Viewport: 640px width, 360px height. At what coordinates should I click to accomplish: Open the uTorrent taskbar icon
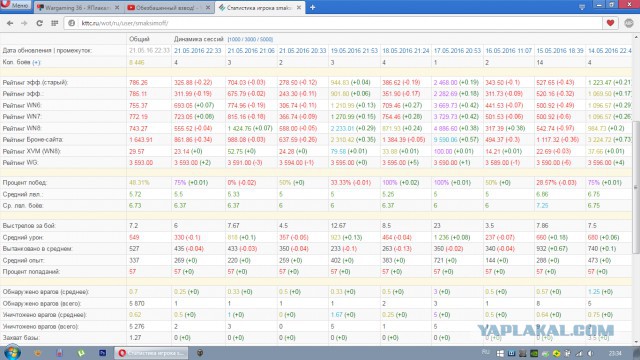click(x=81, y=353)
